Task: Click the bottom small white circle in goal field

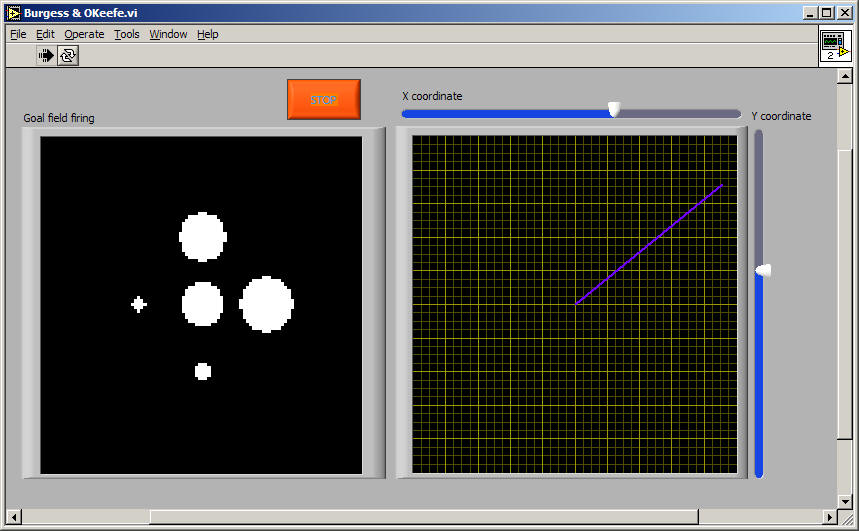Action: click(x=203, y=372)
